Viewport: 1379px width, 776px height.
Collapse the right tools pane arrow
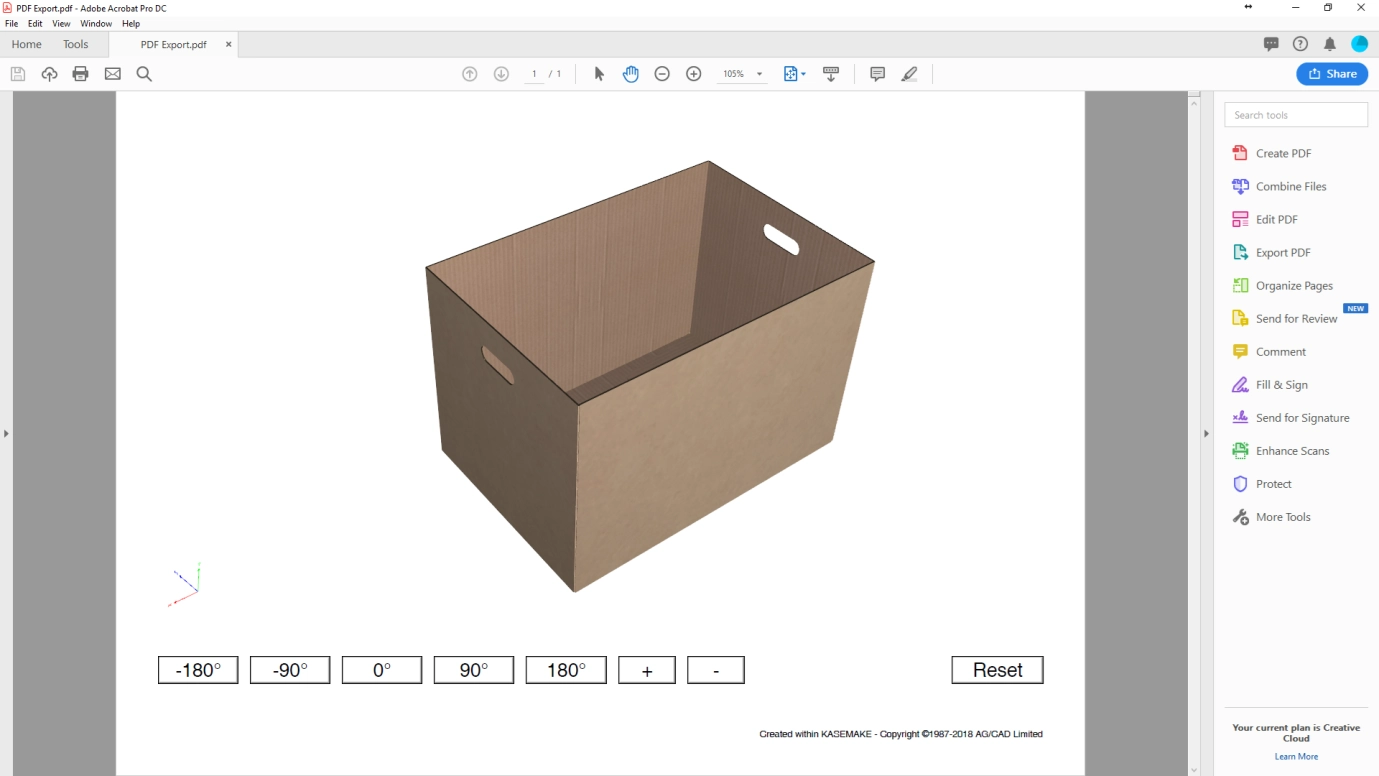1206,433
